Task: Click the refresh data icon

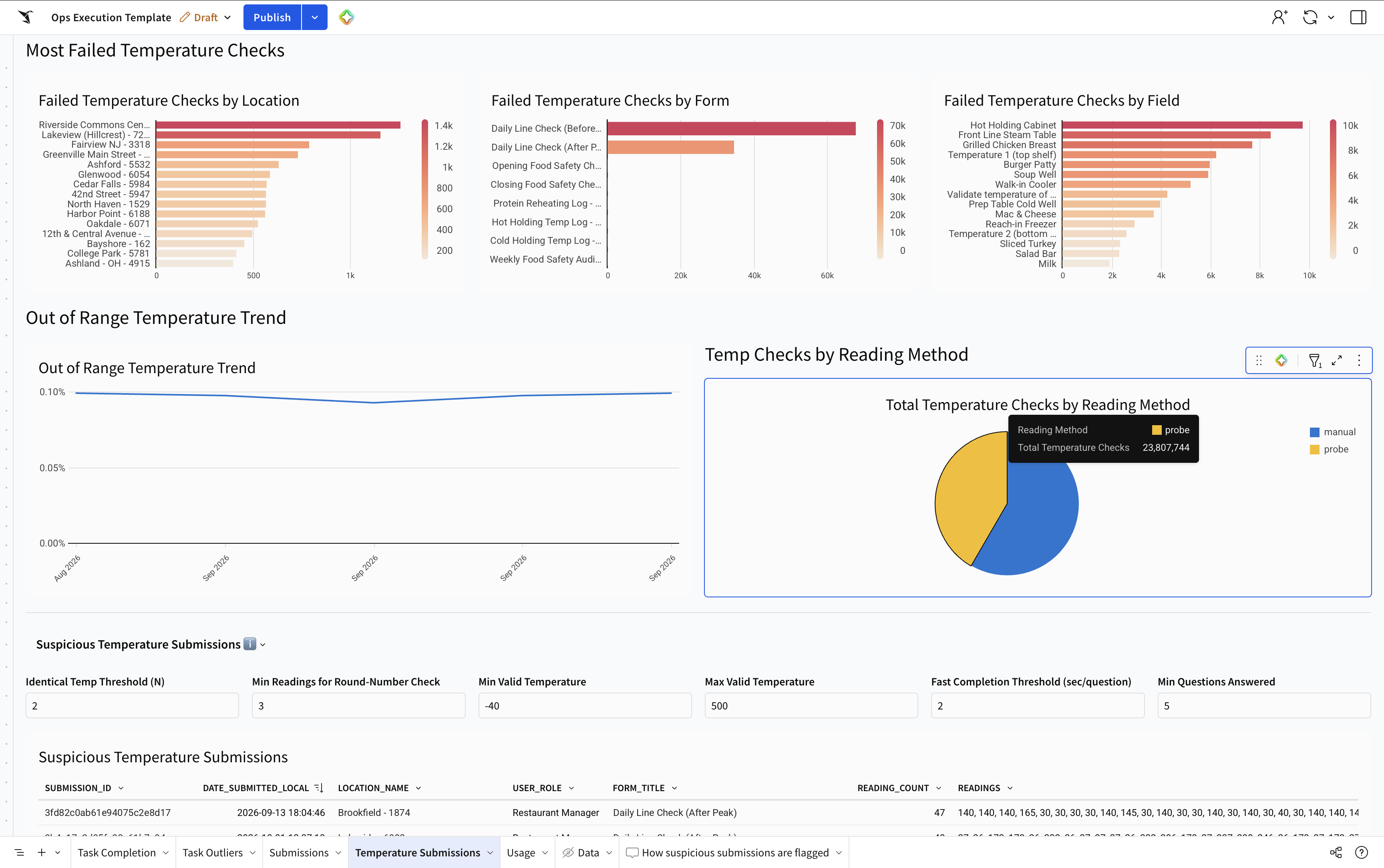Action: point(1310,17)
